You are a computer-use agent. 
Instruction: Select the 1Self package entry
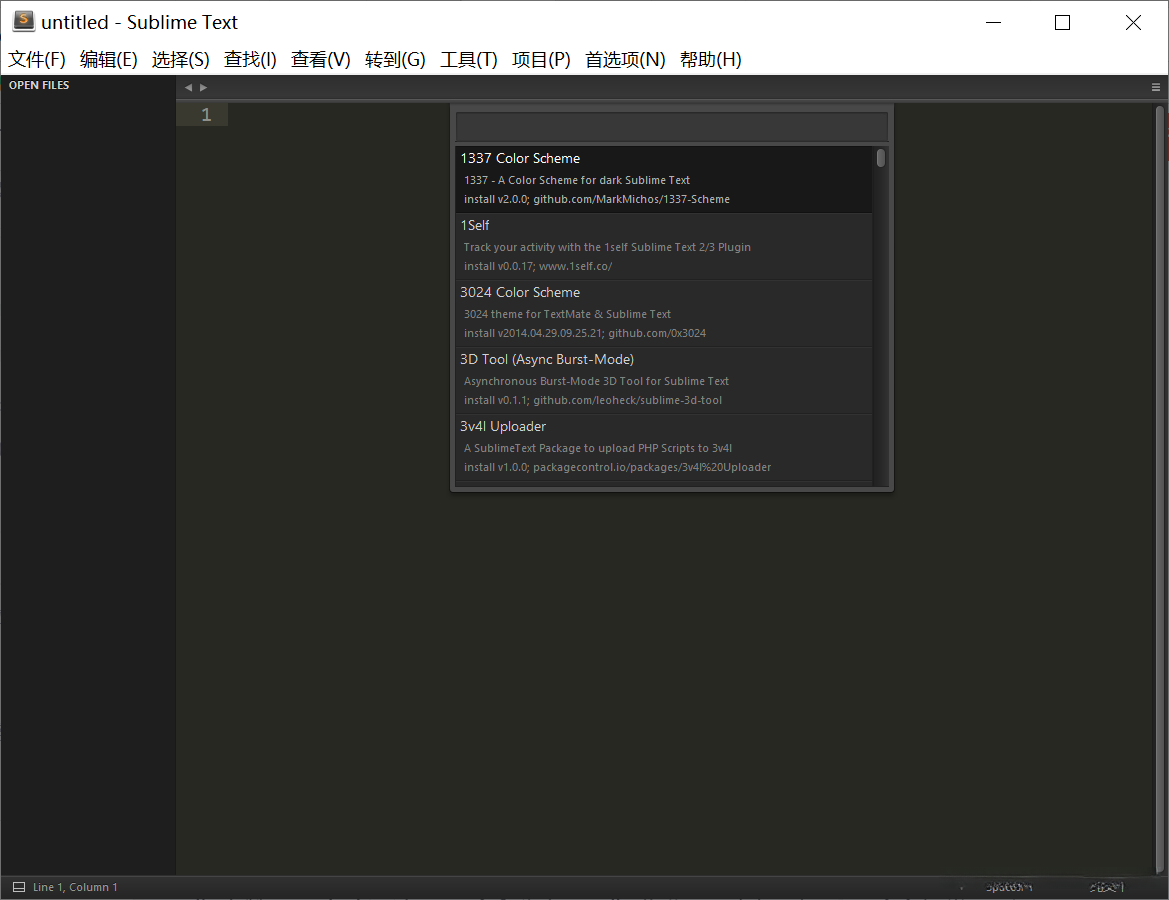click(x=664, y=246)
